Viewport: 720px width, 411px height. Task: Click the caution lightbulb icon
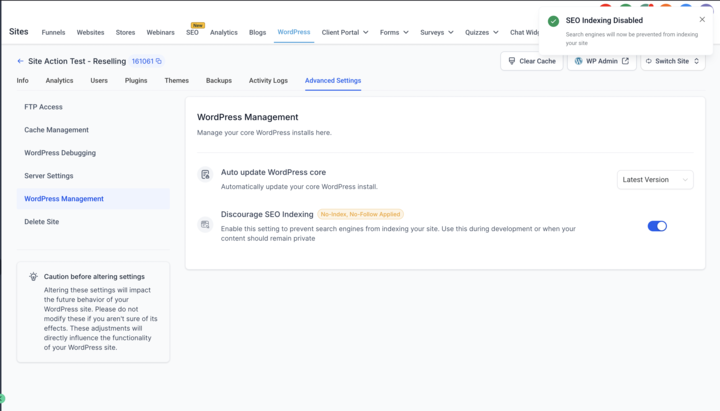tap(33, 276)
